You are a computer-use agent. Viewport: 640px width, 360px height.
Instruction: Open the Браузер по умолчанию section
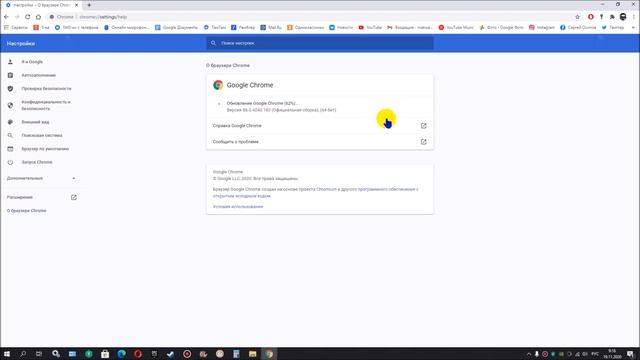(x=45, y=149)
